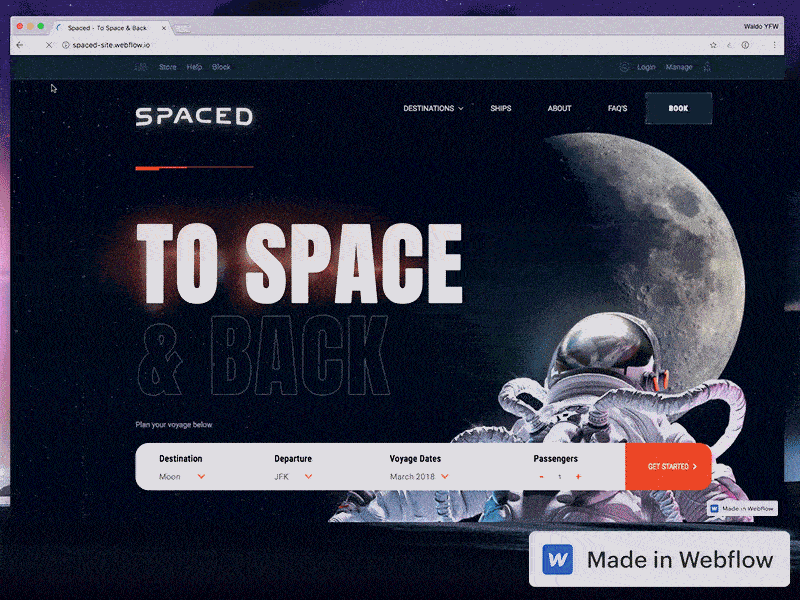Viewport: 800px width, 600px height.
Task: Open the DESTINATIONS navigation menu
Action: (x=428, y=108)
